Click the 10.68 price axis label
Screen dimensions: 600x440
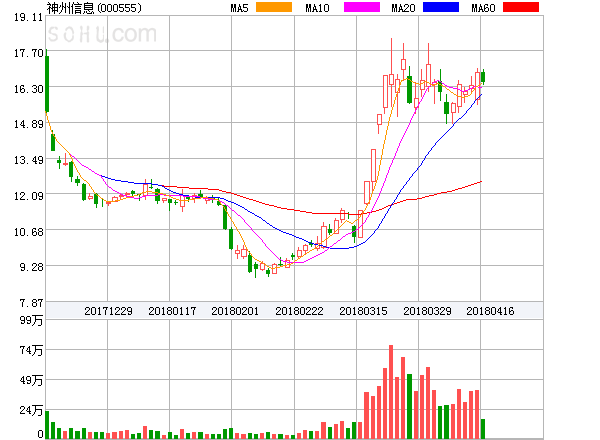coord(28,232)
